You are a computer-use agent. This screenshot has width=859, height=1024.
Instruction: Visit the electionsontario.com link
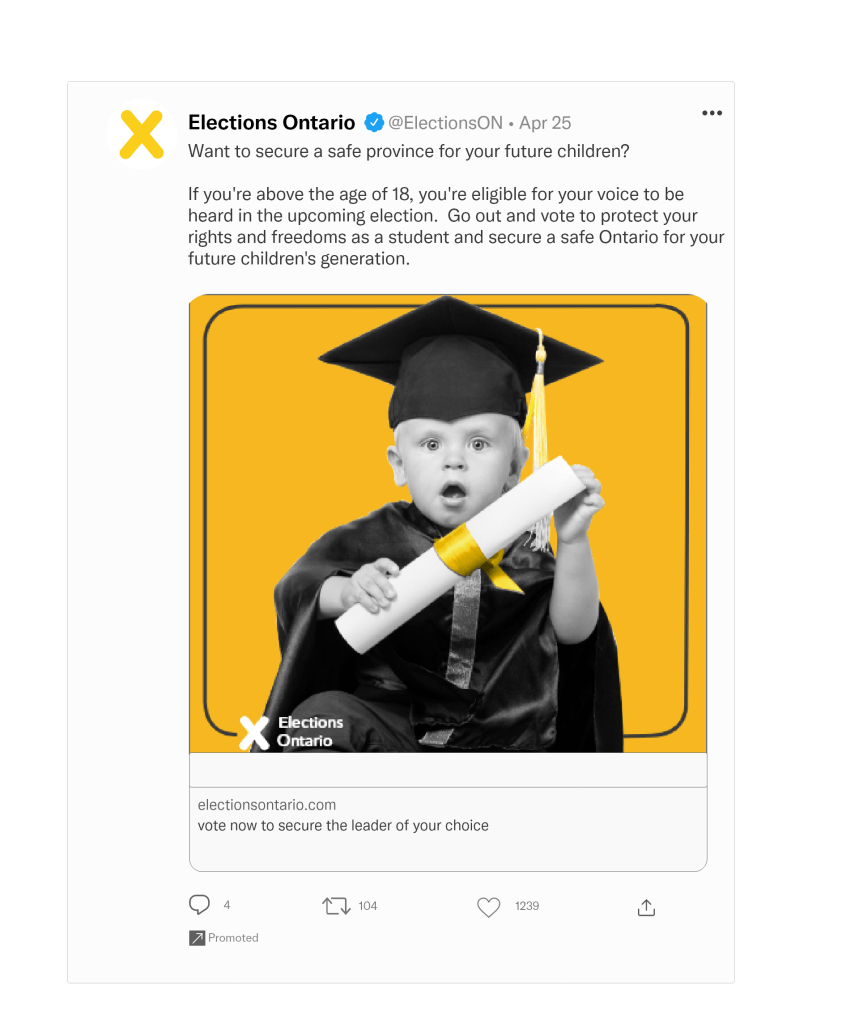pyautogui.click(x=267, y=805)
